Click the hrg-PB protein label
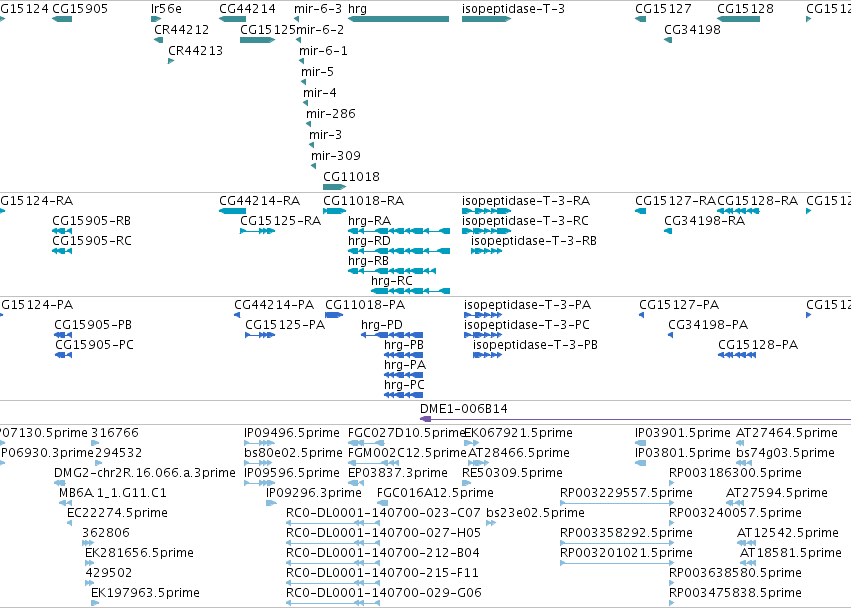851x608 pixels. [404, 345]
